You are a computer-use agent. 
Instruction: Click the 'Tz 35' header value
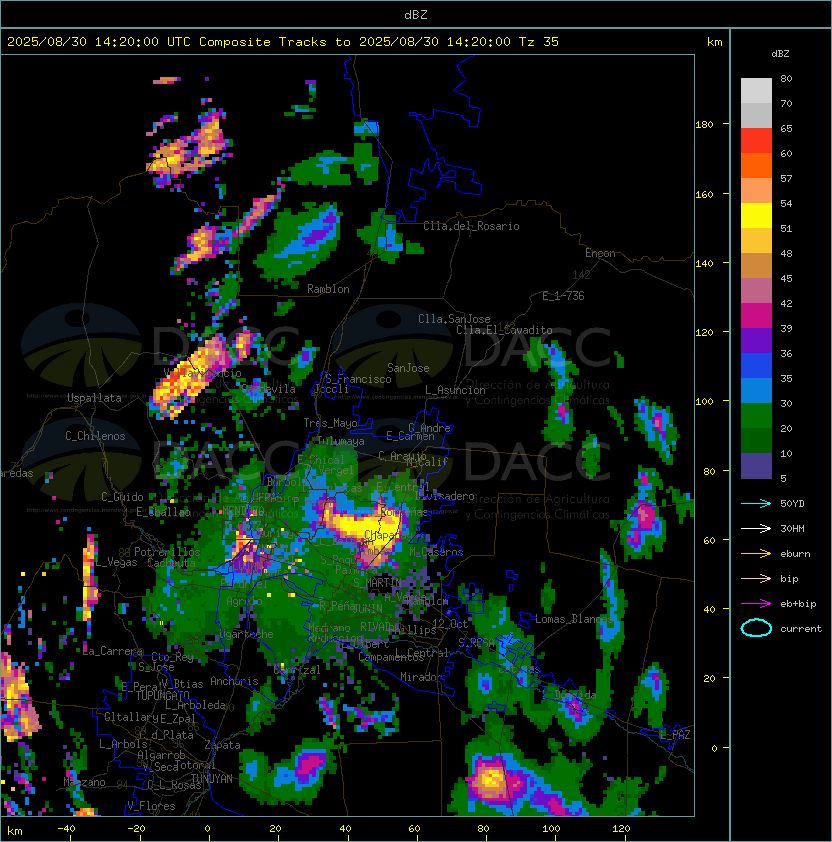pos(539,42)
